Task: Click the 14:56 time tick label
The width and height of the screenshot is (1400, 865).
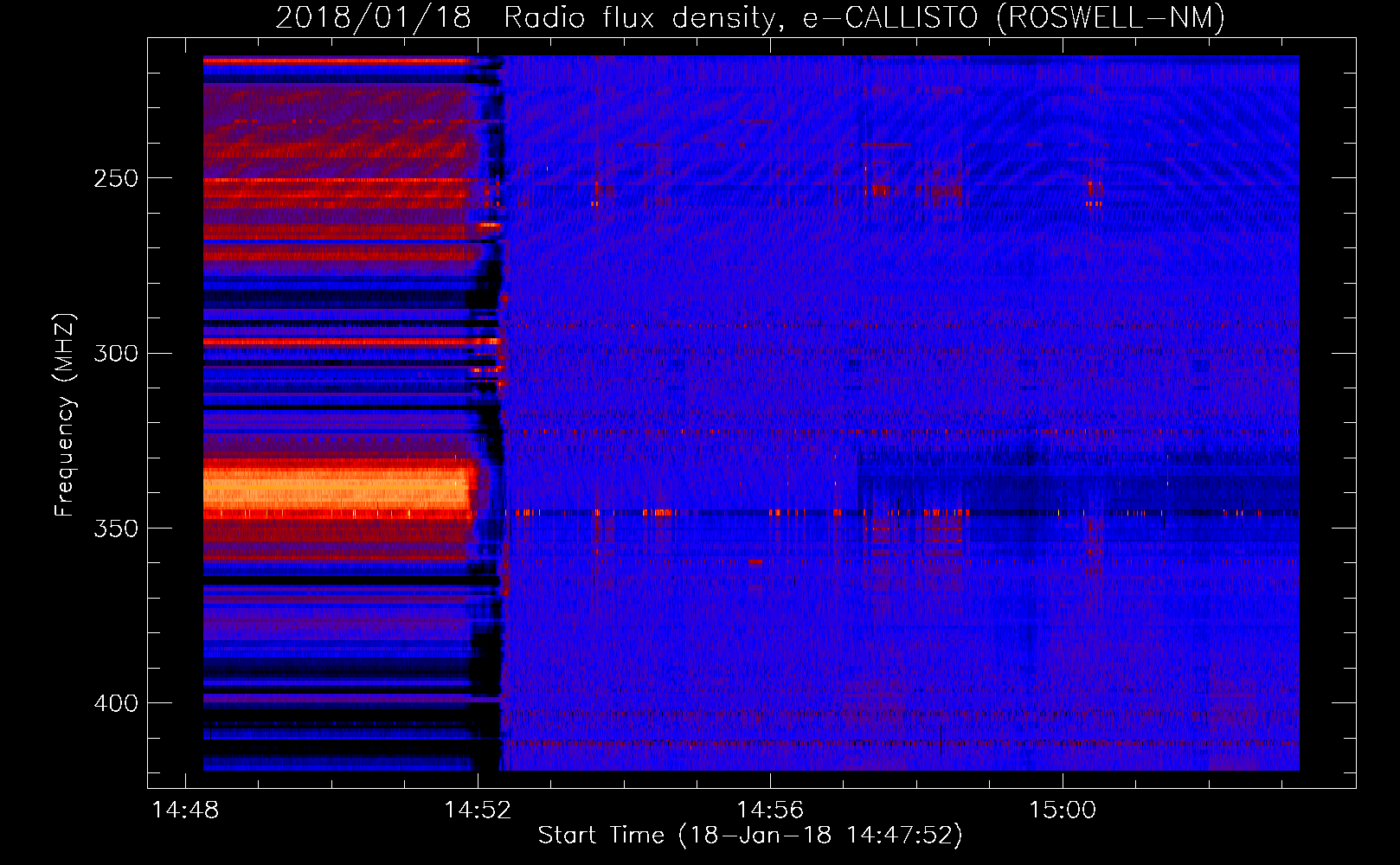Action: click(770, 810)
